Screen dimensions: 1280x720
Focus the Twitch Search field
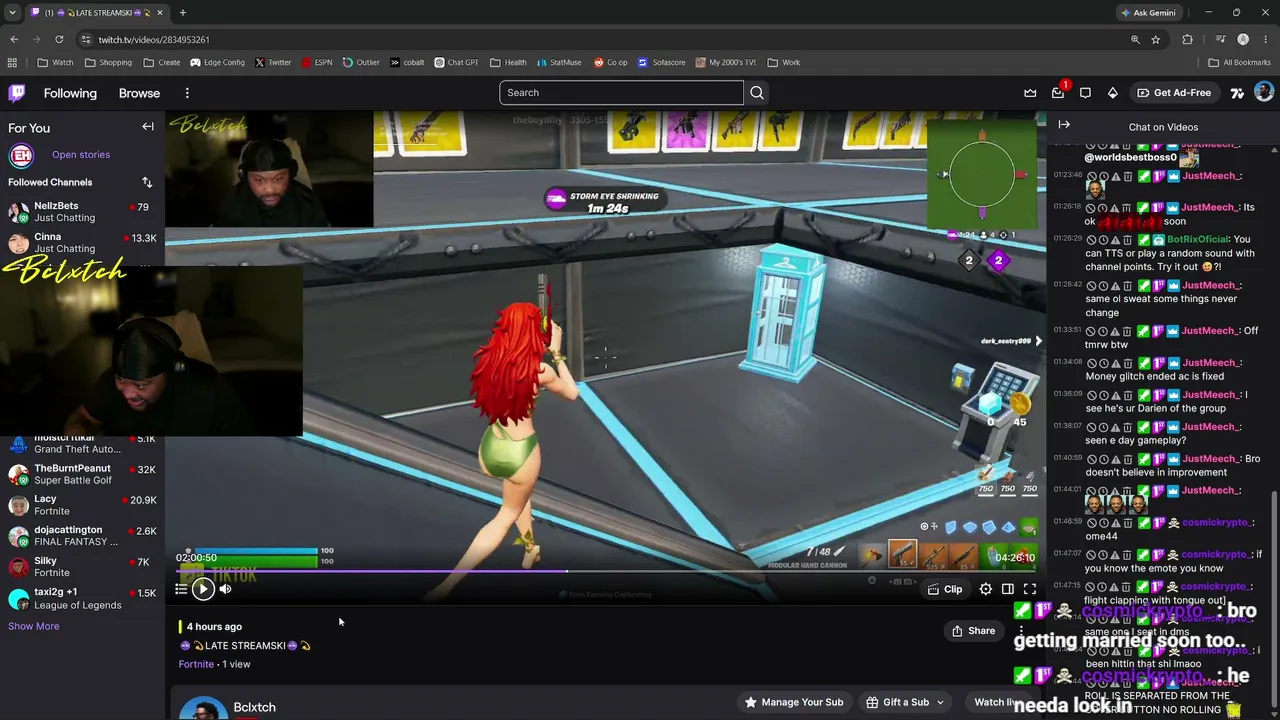(621, 93)
